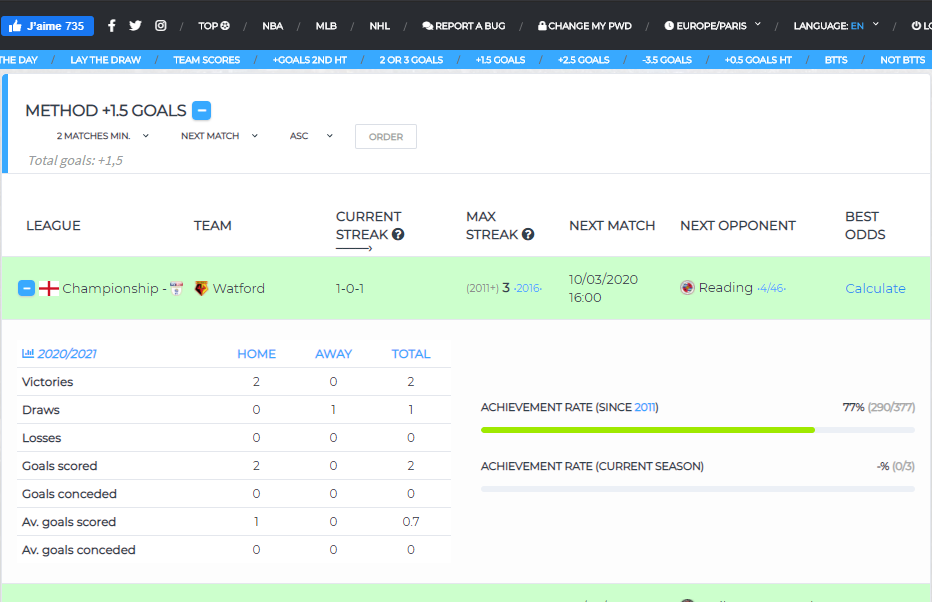Collapse the Method +1.5 Goals section
932x602 pixels.
coord(201,111)
